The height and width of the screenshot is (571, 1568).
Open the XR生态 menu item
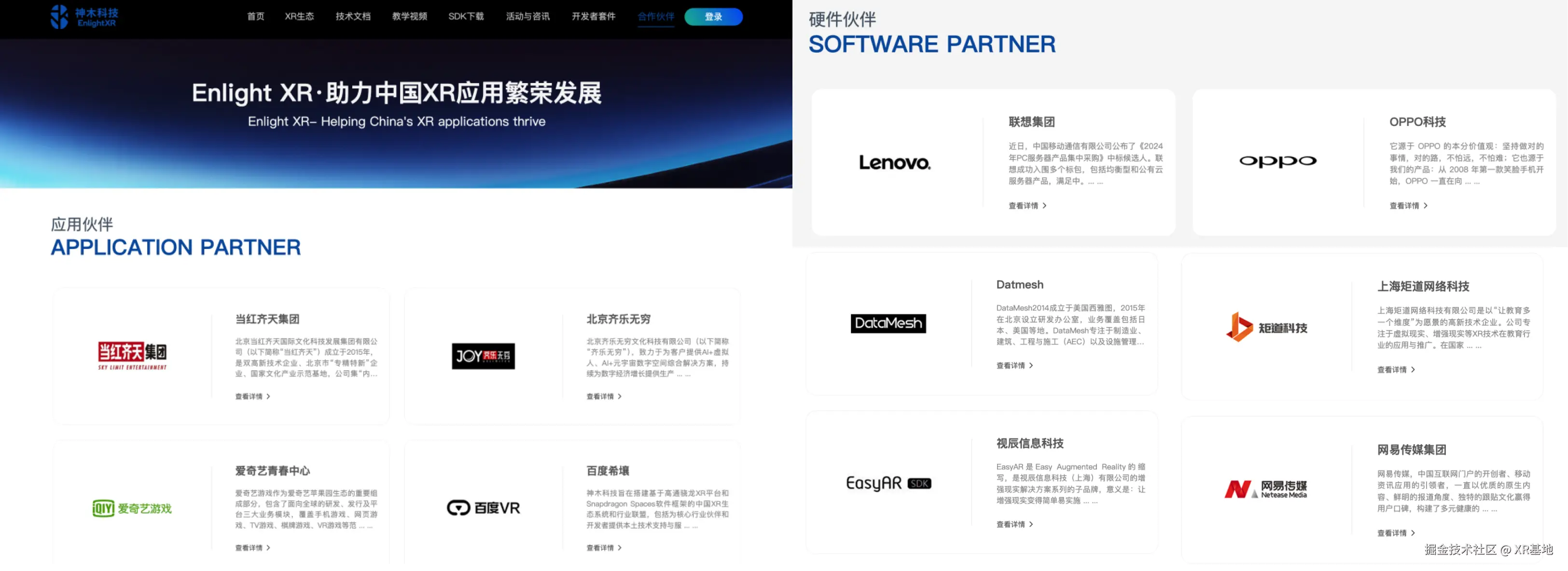click(299, 16)
